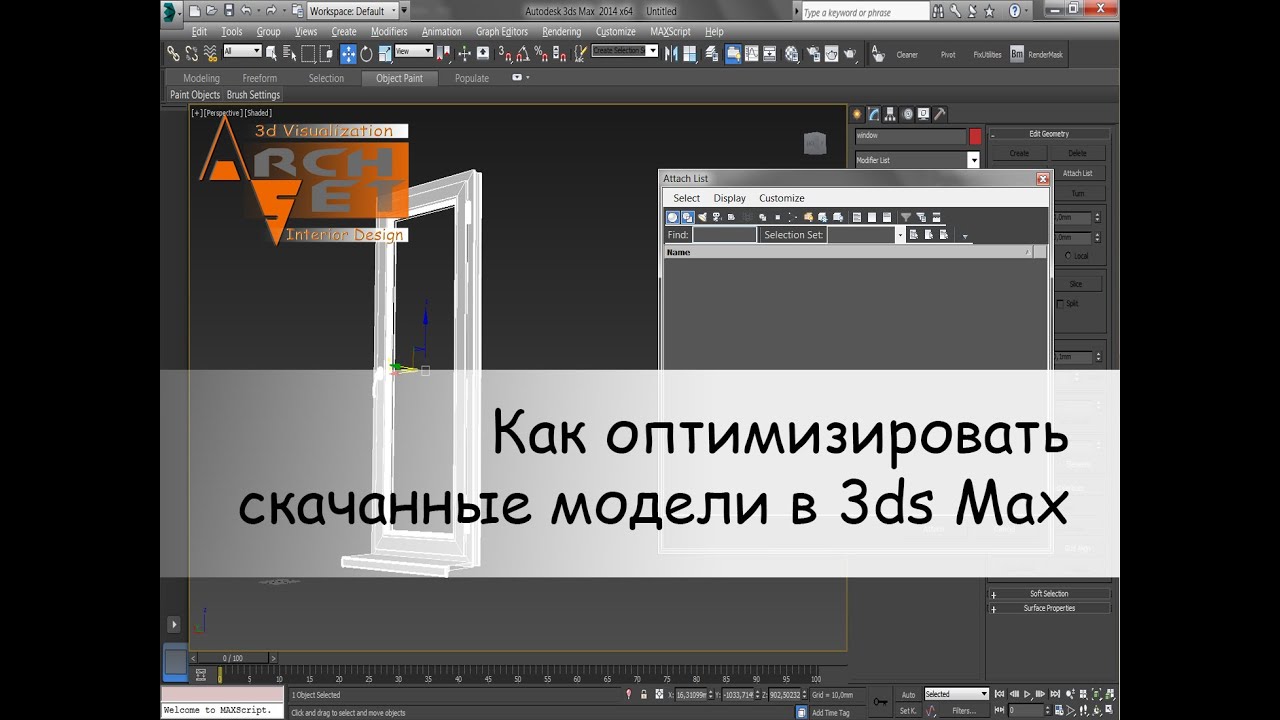The height and width of the screenshot is (720, 1280).
Task: Click the Bm RenderMask icon
Action: coord(1017,54)
